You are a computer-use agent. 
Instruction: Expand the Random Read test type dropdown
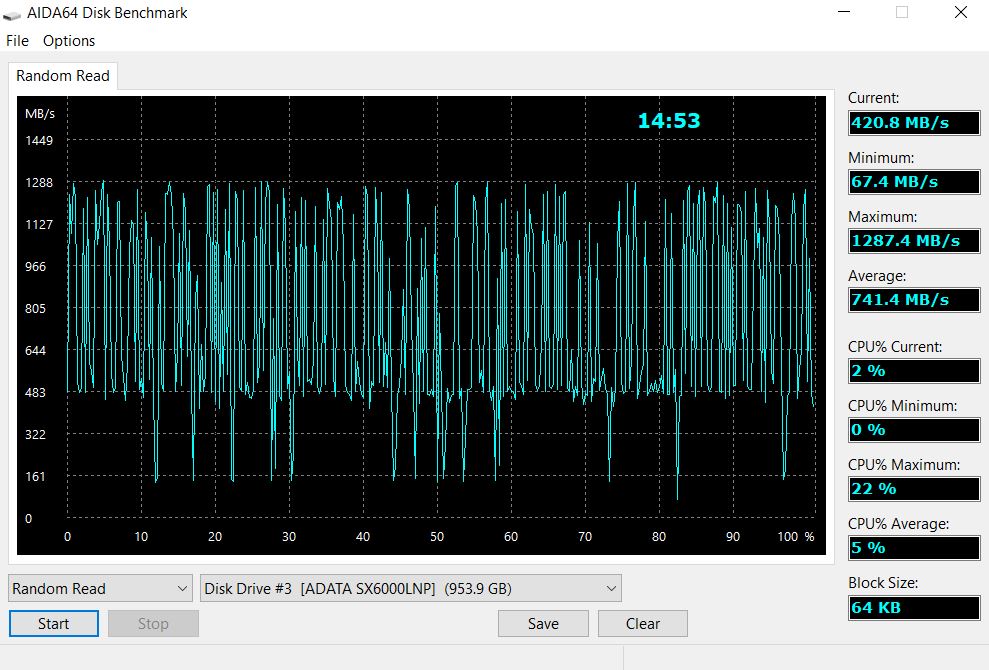100,589
